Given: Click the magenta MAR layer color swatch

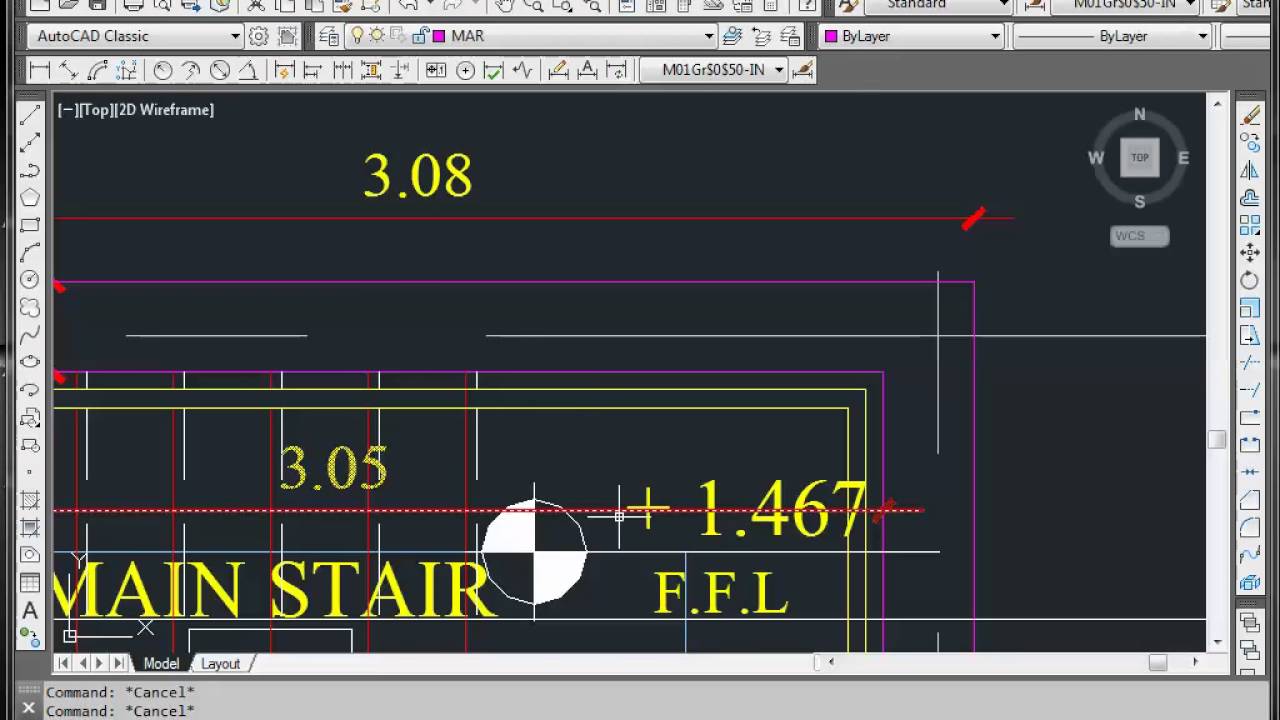Looking at the screenshot, I should [439, 36].
